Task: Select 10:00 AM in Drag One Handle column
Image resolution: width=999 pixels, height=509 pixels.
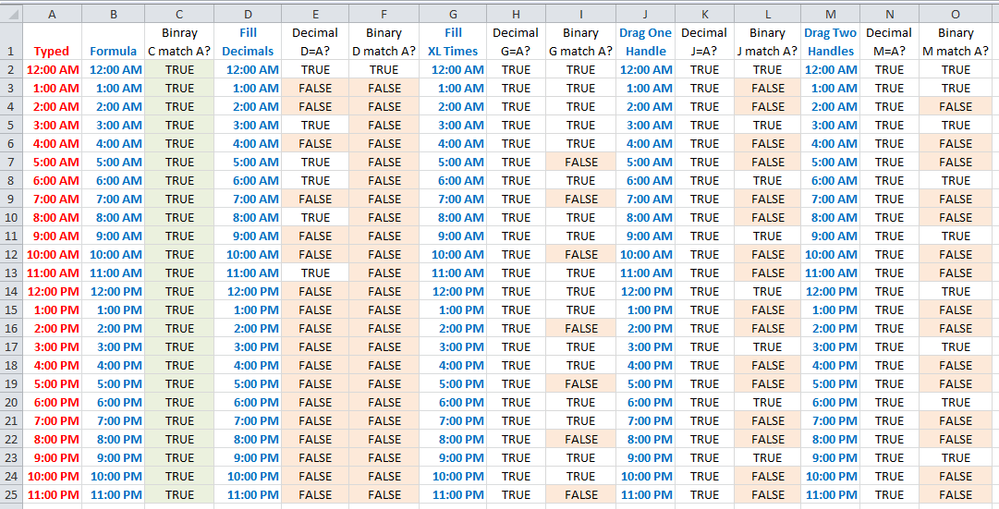Action: click(x=645, y=255)
